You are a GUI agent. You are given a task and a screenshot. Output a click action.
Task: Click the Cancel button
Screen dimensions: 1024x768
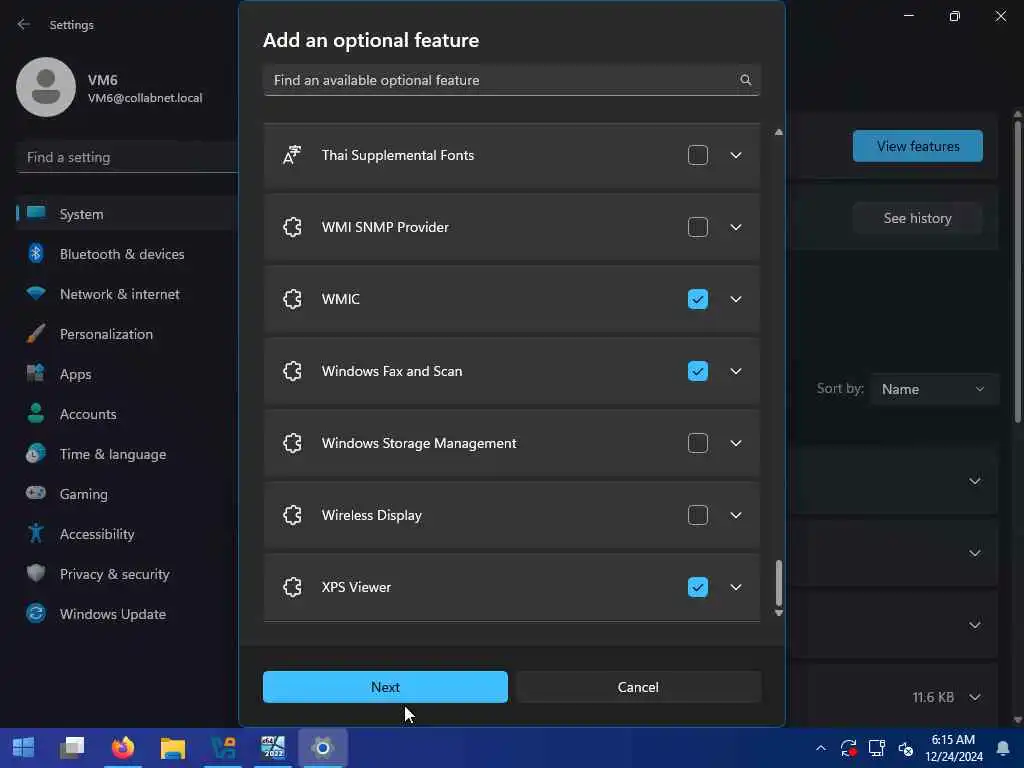638,687
